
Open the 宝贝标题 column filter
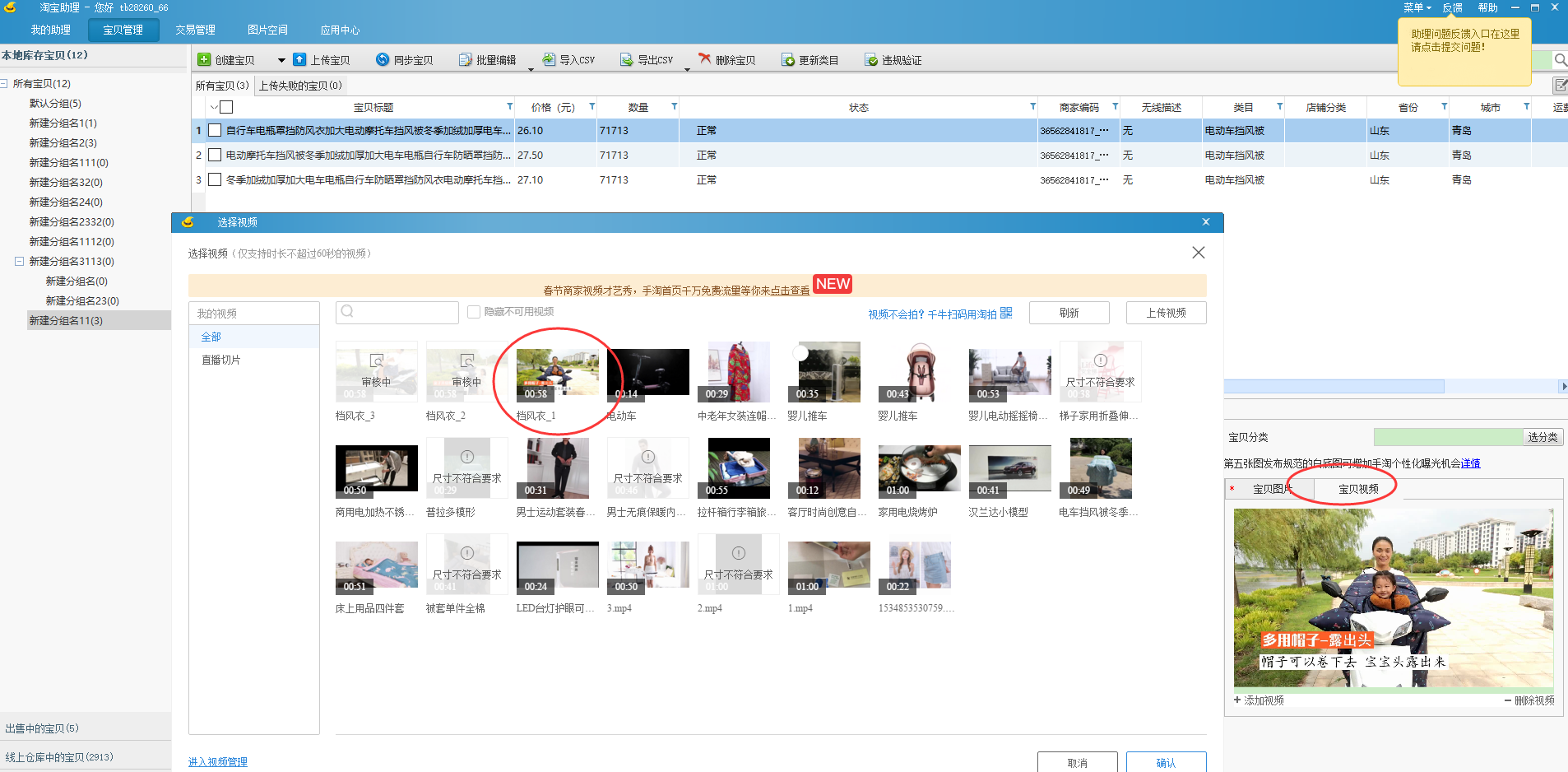point(509,106)
